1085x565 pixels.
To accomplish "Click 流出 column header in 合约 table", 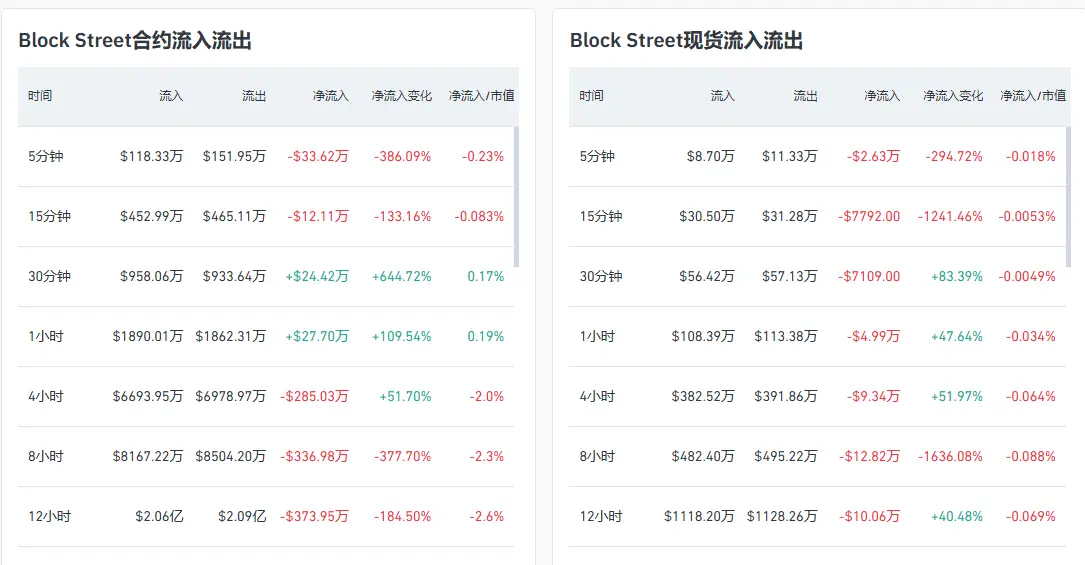I will pos(254,95).
